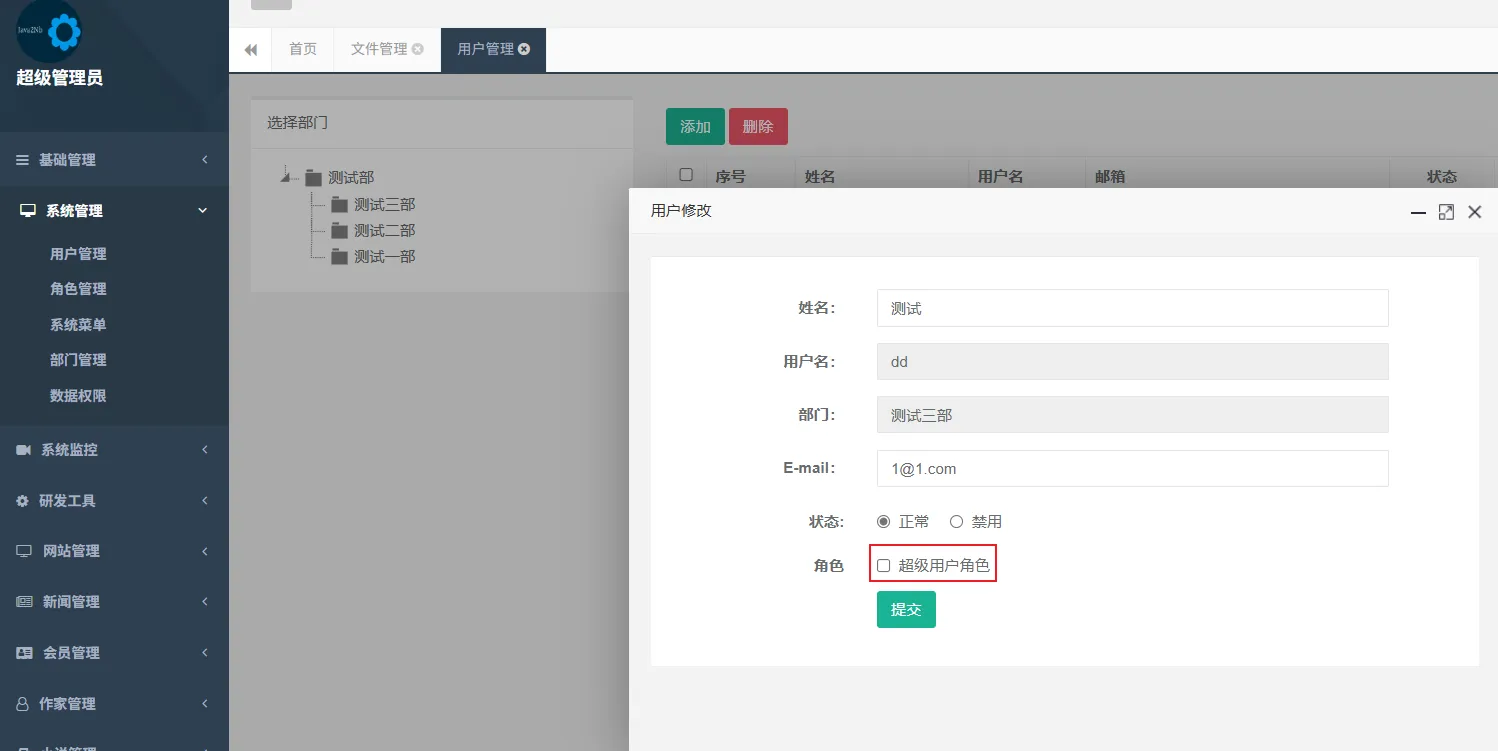The height and width of the screenshot is (751, 1498).
Task: Collapse the 测试部 tree node arrow
Action: coord(286,177)
